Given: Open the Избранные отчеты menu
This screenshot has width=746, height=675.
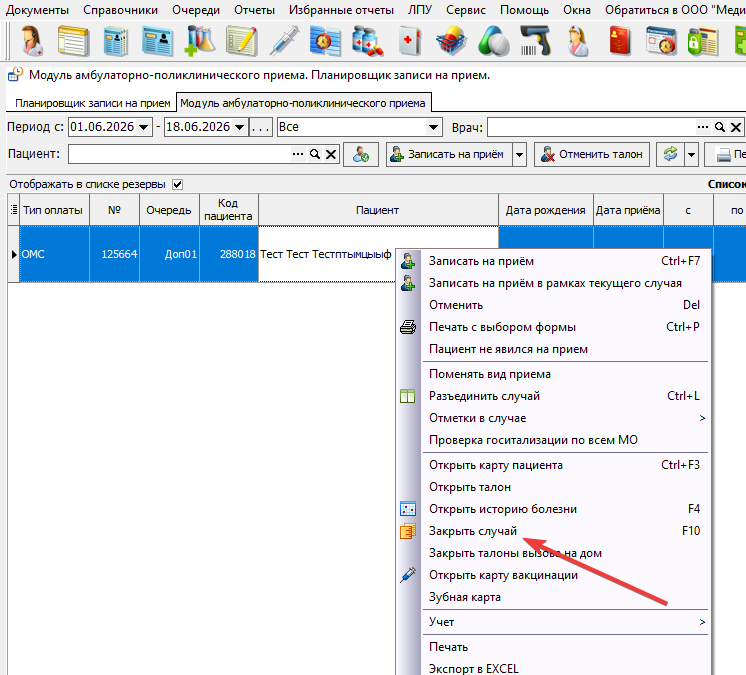Looking at the screenshot, I should [x=342, y=10].
